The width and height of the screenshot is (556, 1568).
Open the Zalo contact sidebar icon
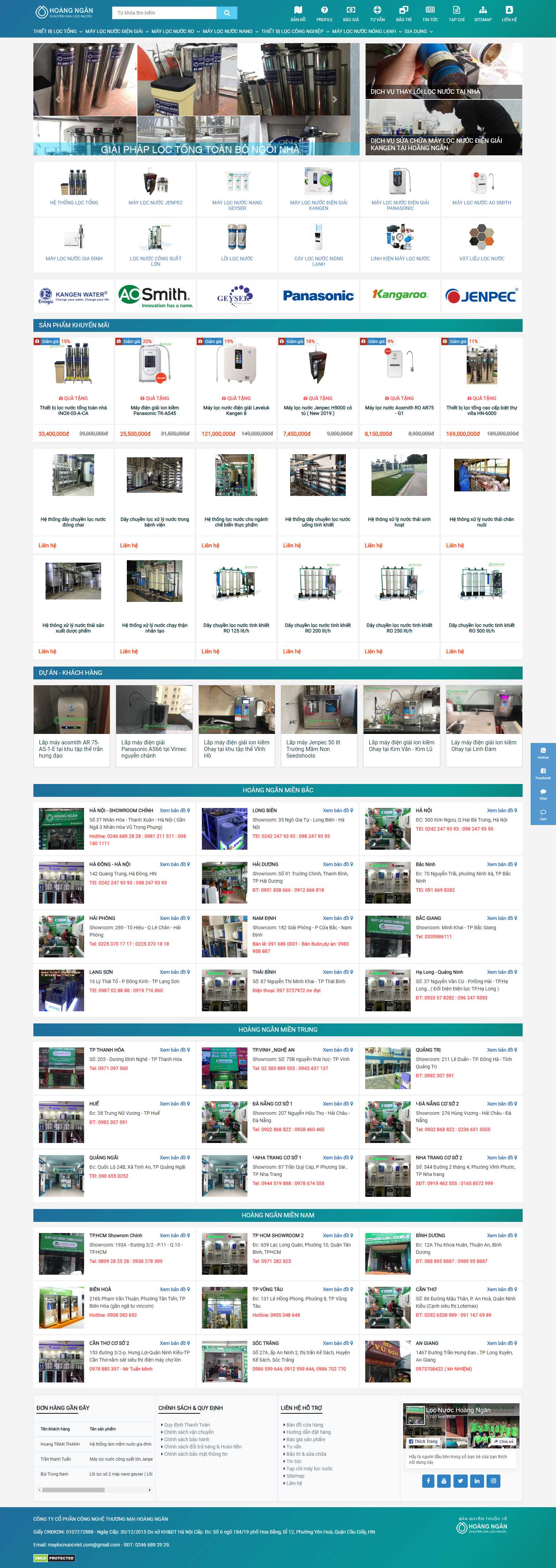tap(542, 812)
